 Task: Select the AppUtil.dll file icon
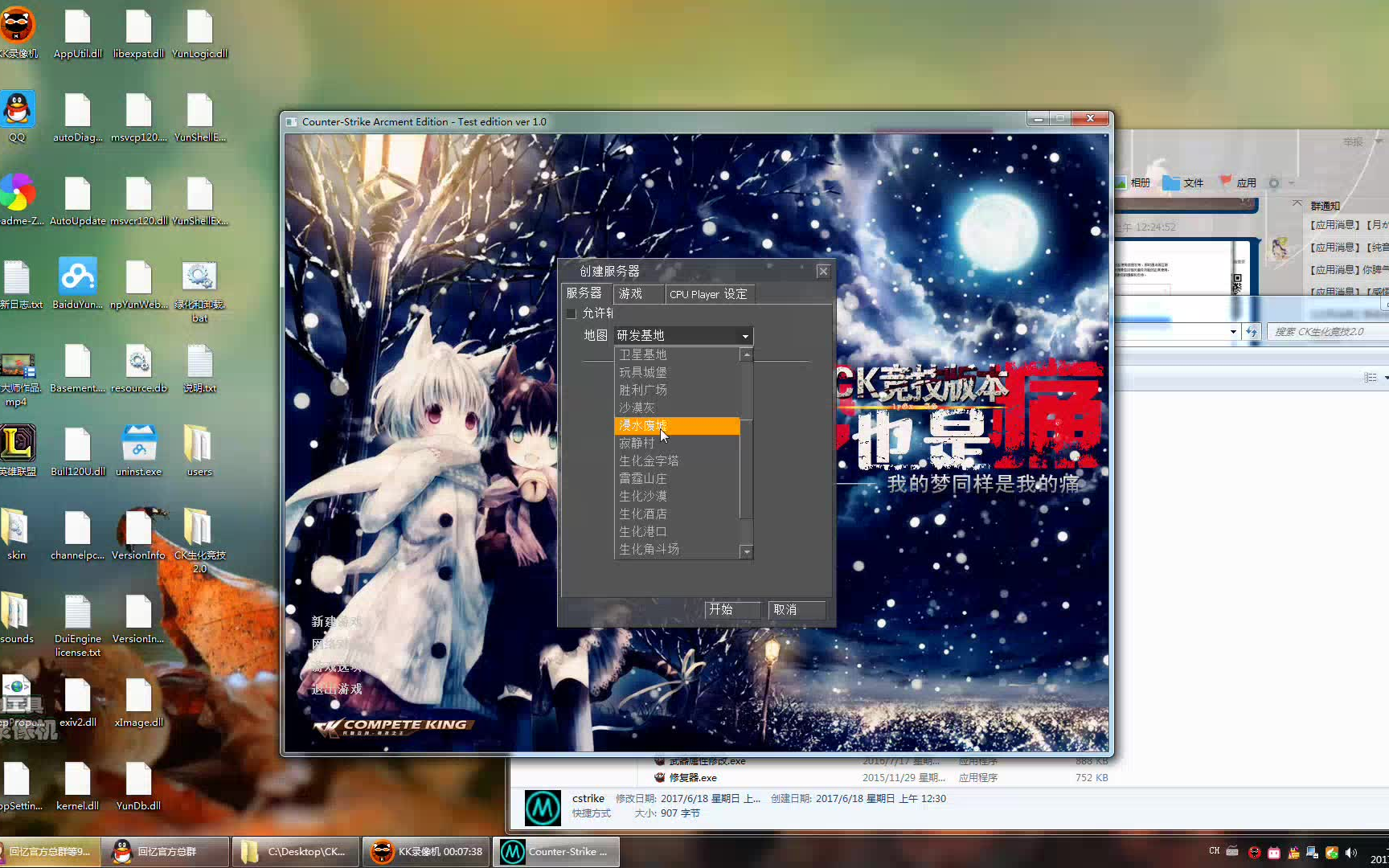click(78, 34)
